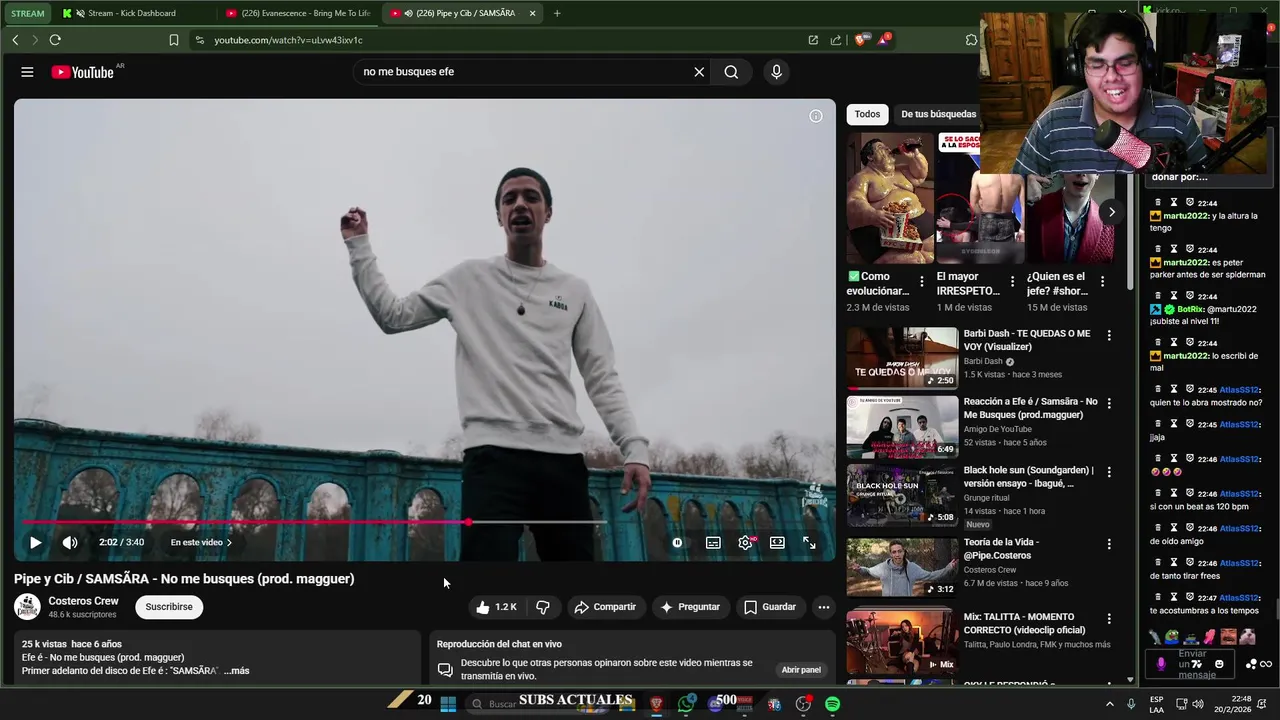Go back with the browser back arrow
Image resolution: width=1280 pixels, height=720 pixels.
(15, 40)
